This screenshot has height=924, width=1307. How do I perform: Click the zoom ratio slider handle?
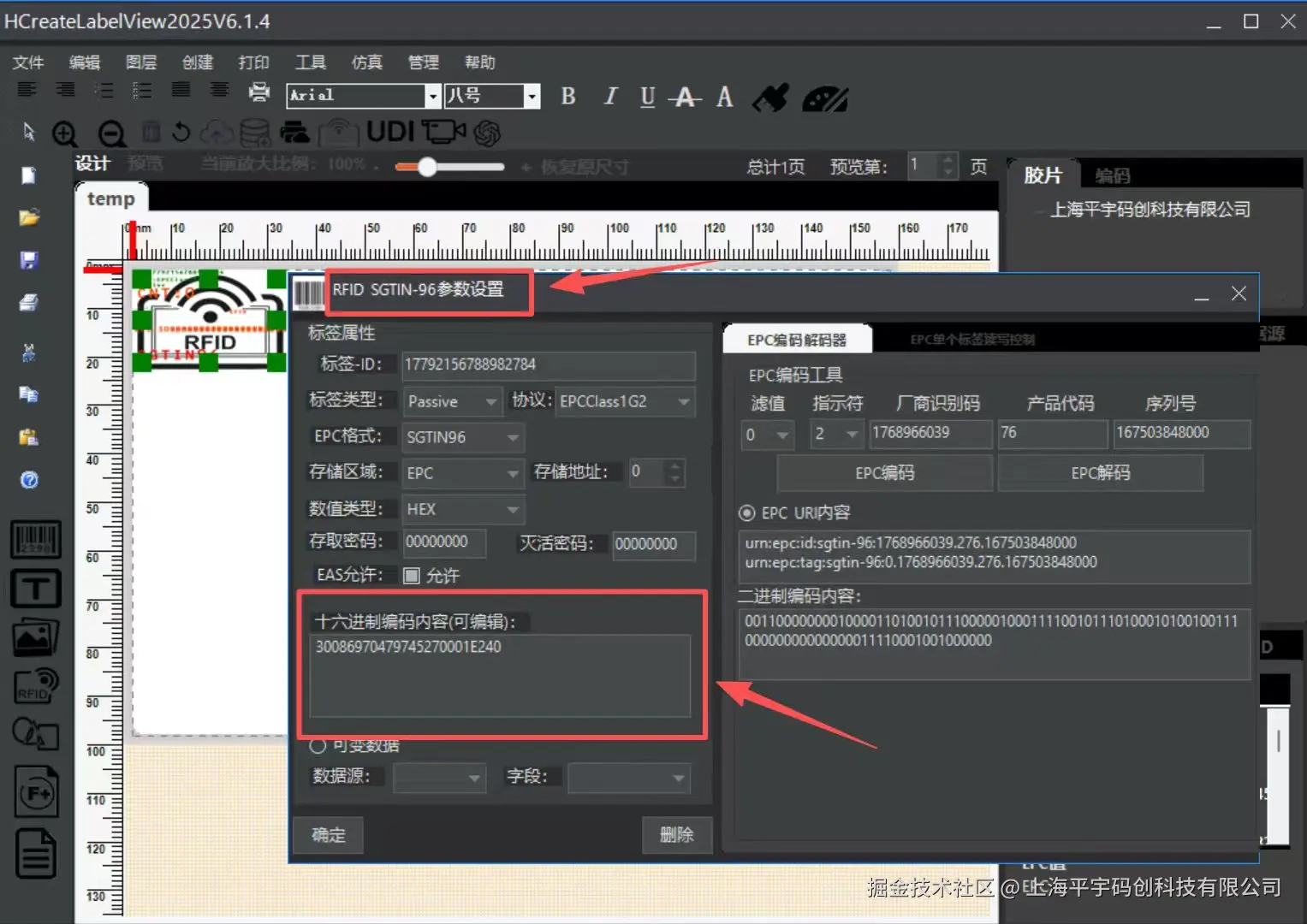pyautogui.click(x=427, y=167)
